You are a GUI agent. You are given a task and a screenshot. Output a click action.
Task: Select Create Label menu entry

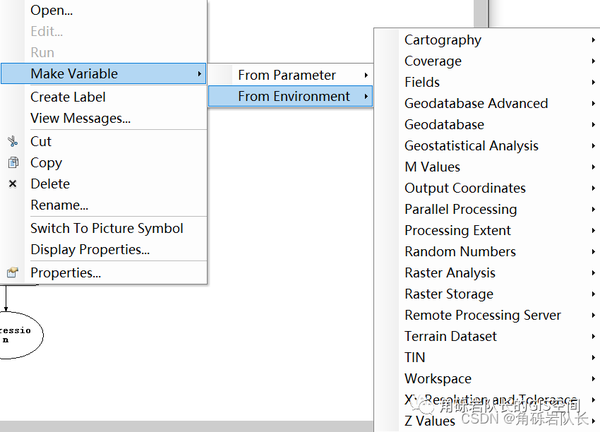point(68,97)
